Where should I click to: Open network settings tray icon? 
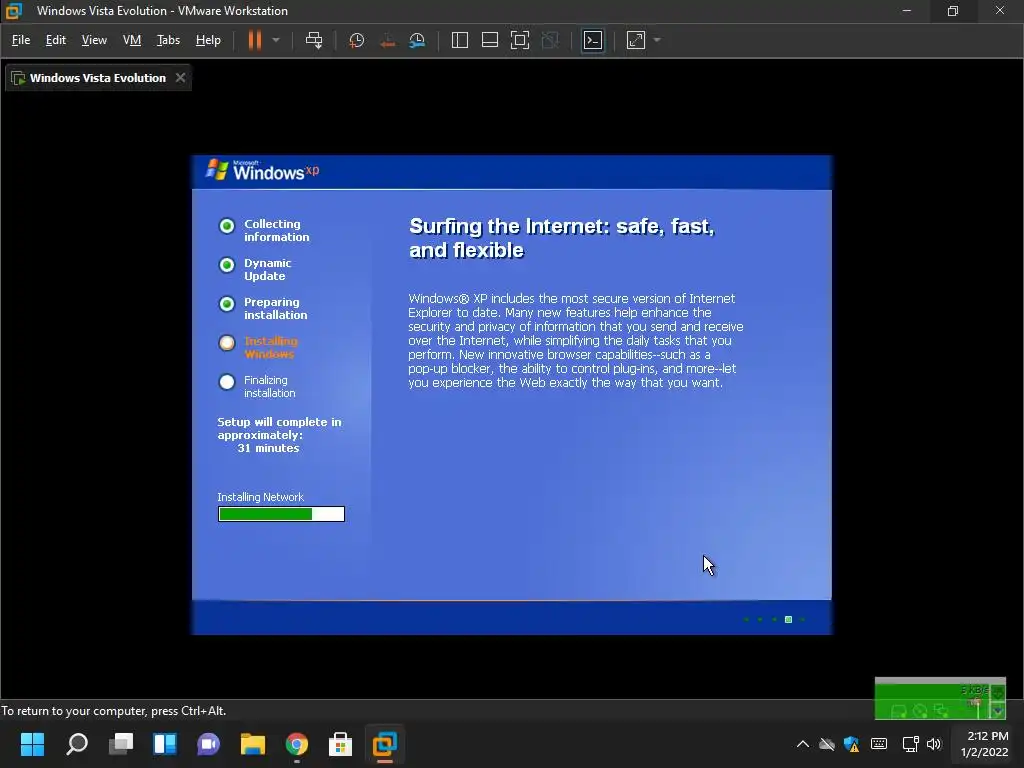910,744
